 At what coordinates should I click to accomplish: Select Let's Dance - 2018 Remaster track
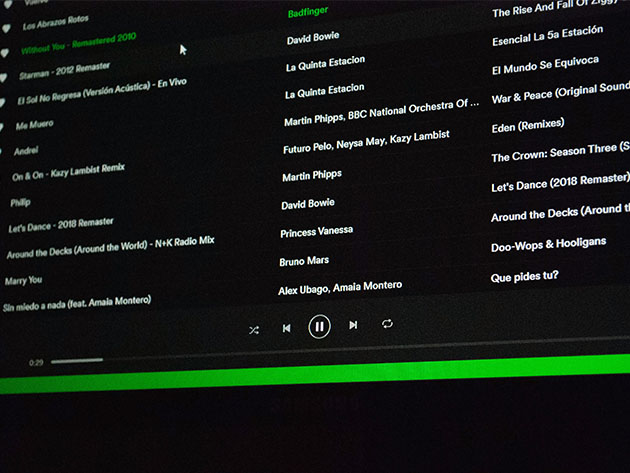[60, 225]
